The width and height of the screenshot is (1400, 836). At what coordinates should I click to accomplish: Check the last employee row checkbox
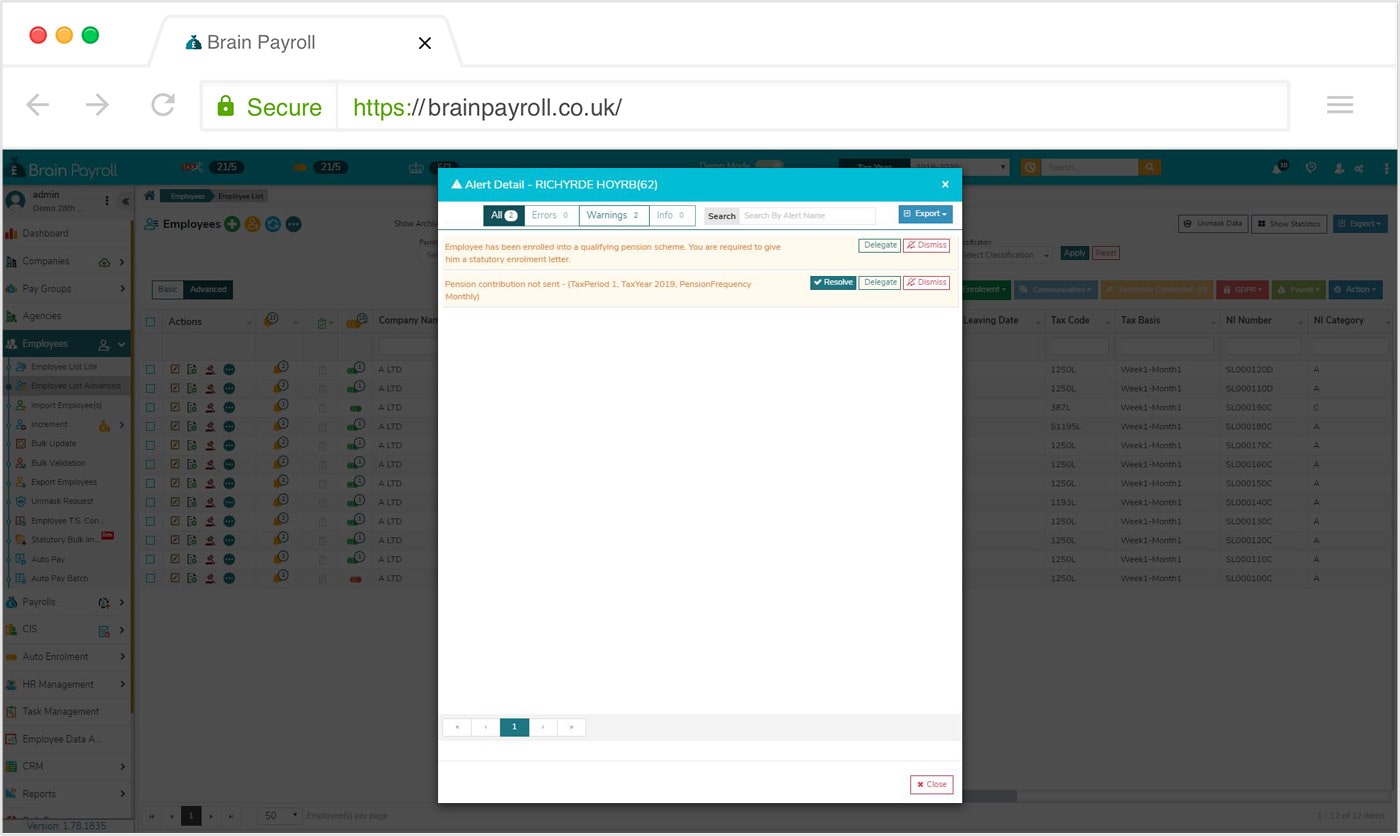click(x=151, y=578)
